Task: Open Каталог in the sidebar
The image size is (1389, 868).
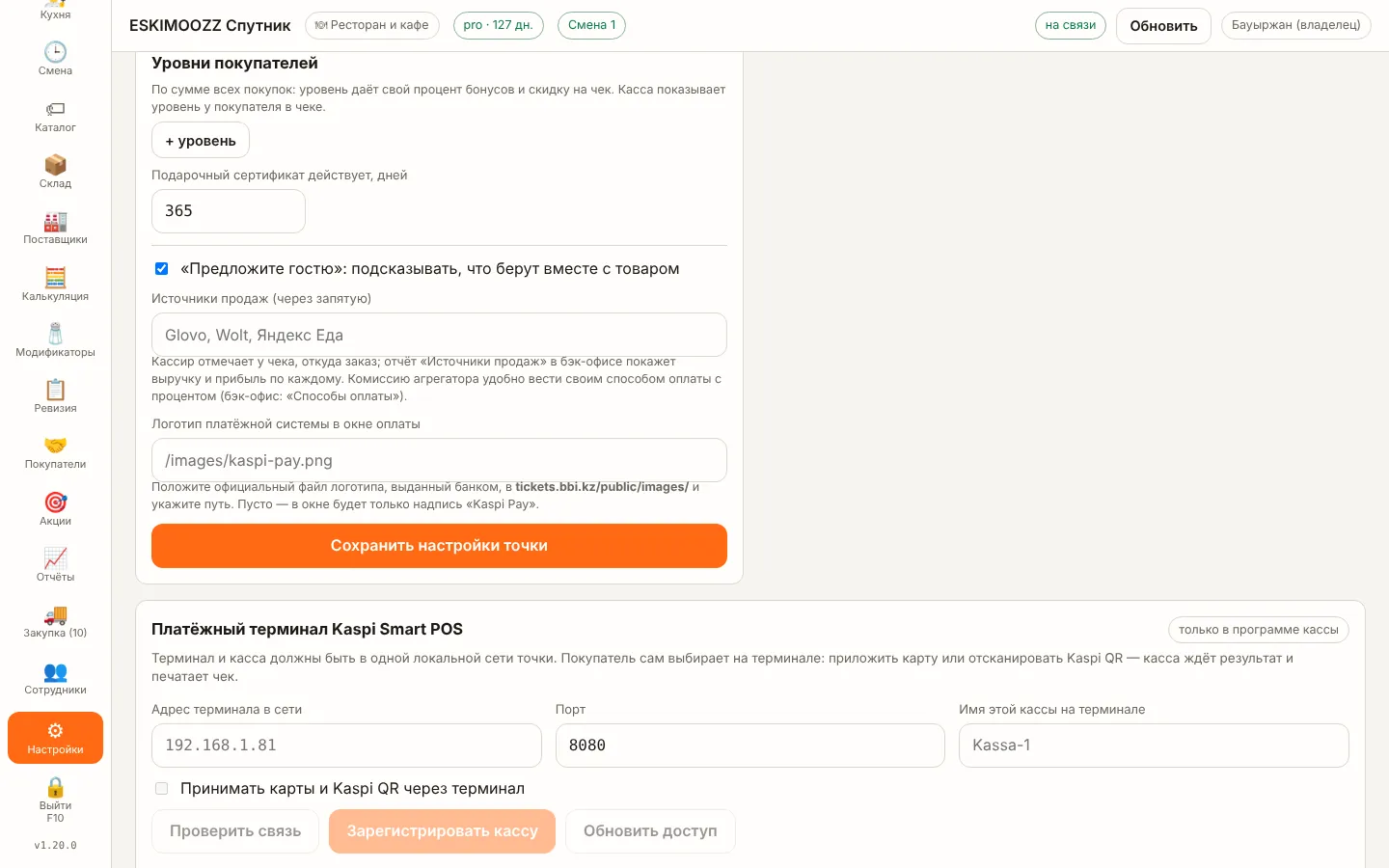Action: pyautogui.click(x=55, y=116)
